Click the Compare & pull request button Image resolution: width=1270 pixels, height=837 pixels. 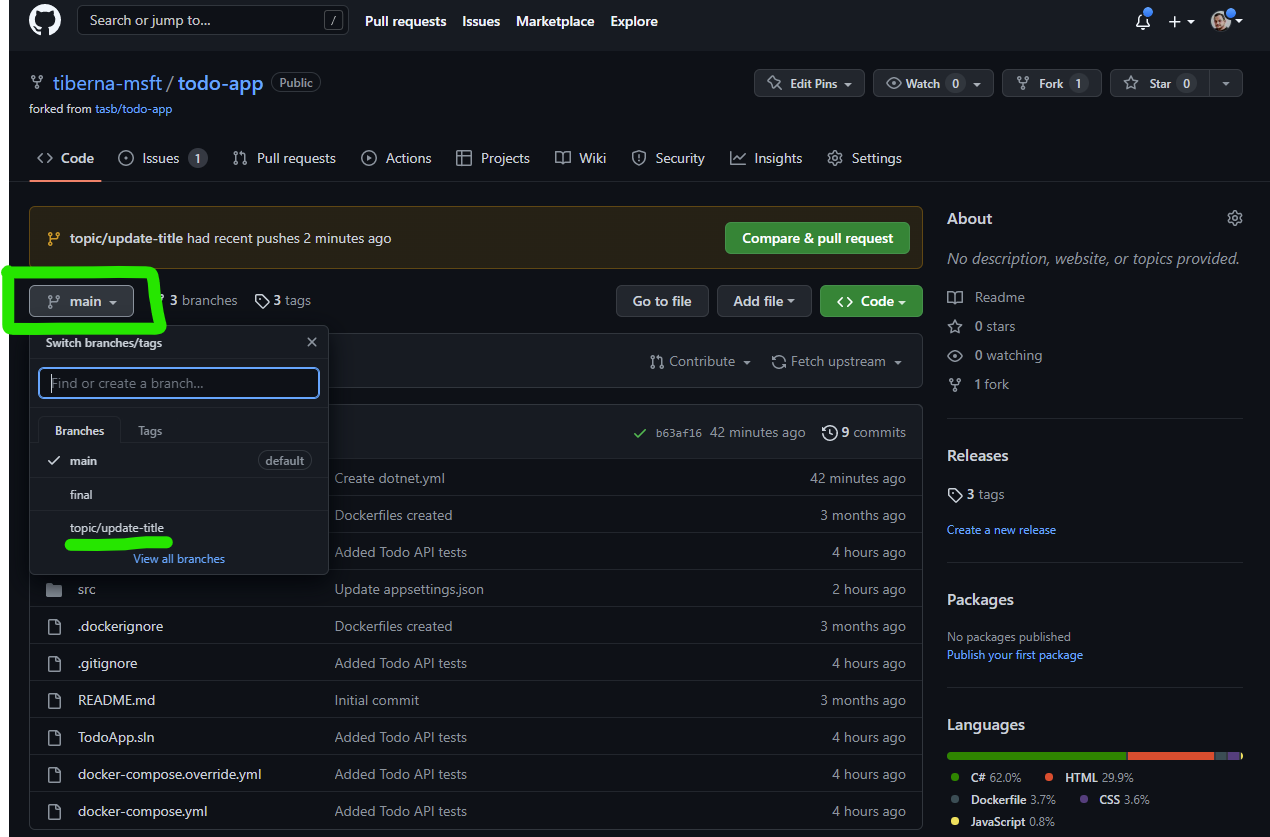(x=817, y=238)
